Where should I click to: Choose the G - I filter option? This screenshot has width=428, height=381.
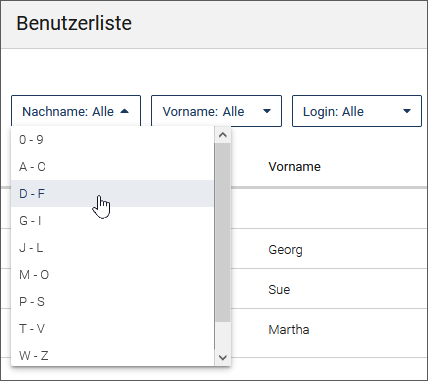pos(112,221)
